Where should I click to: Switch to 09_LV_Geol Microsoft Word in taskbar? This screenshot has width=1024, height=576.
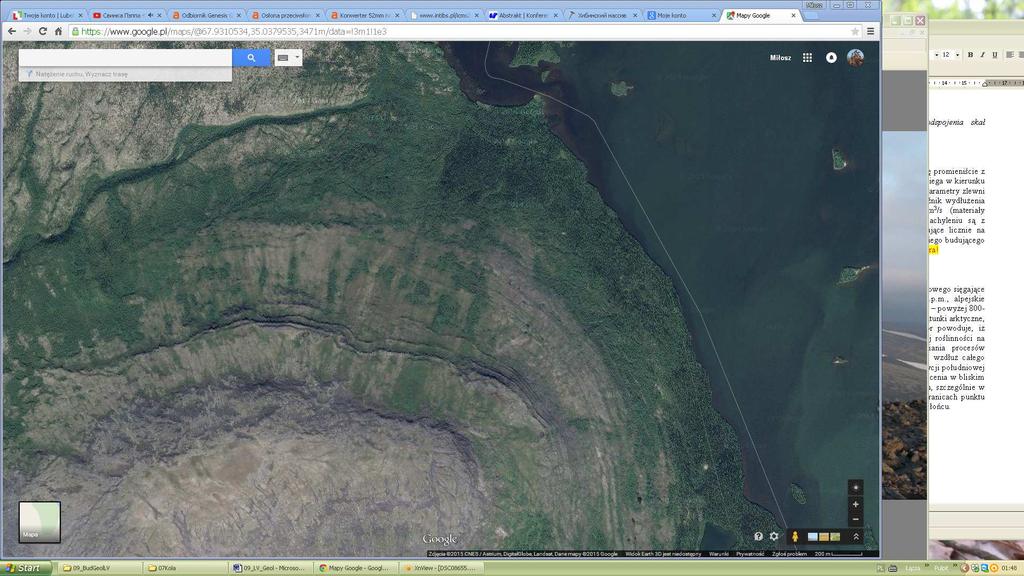pos(271,568)
